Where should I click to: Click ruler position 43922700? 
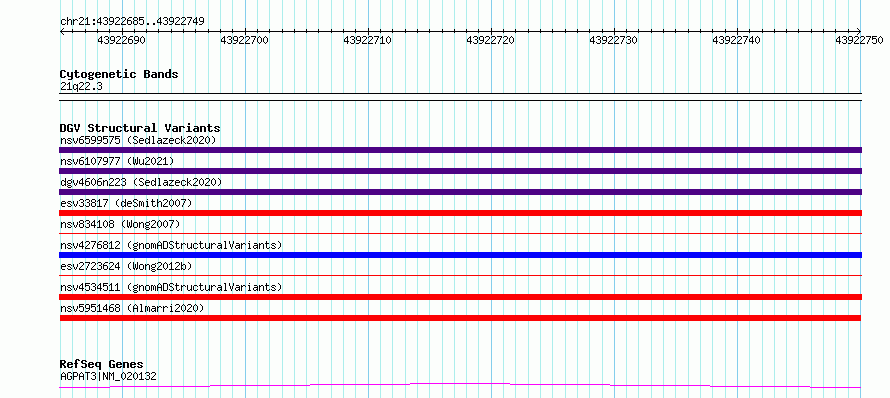245,40
